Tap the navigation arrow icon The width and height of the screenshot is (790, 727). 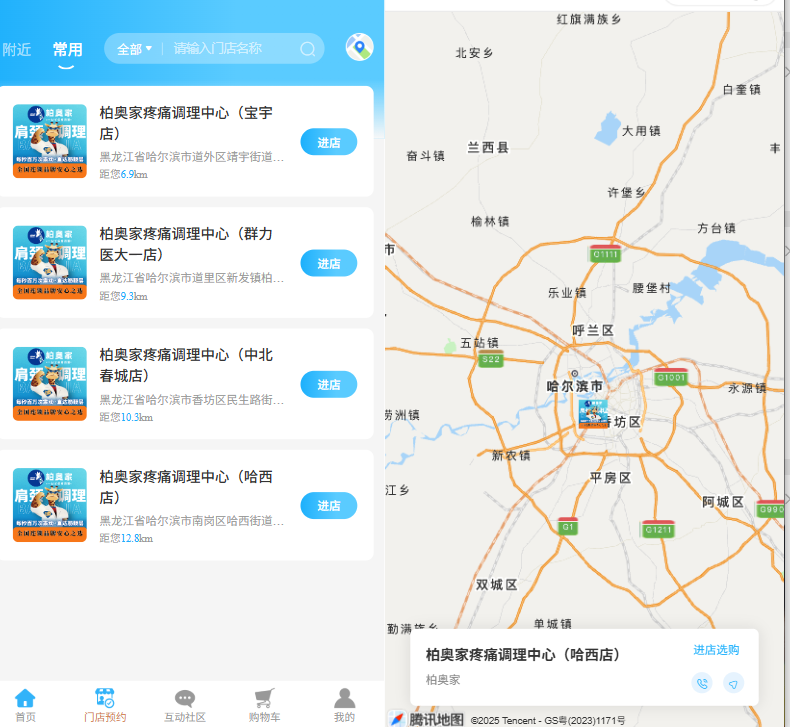point(733,683)
